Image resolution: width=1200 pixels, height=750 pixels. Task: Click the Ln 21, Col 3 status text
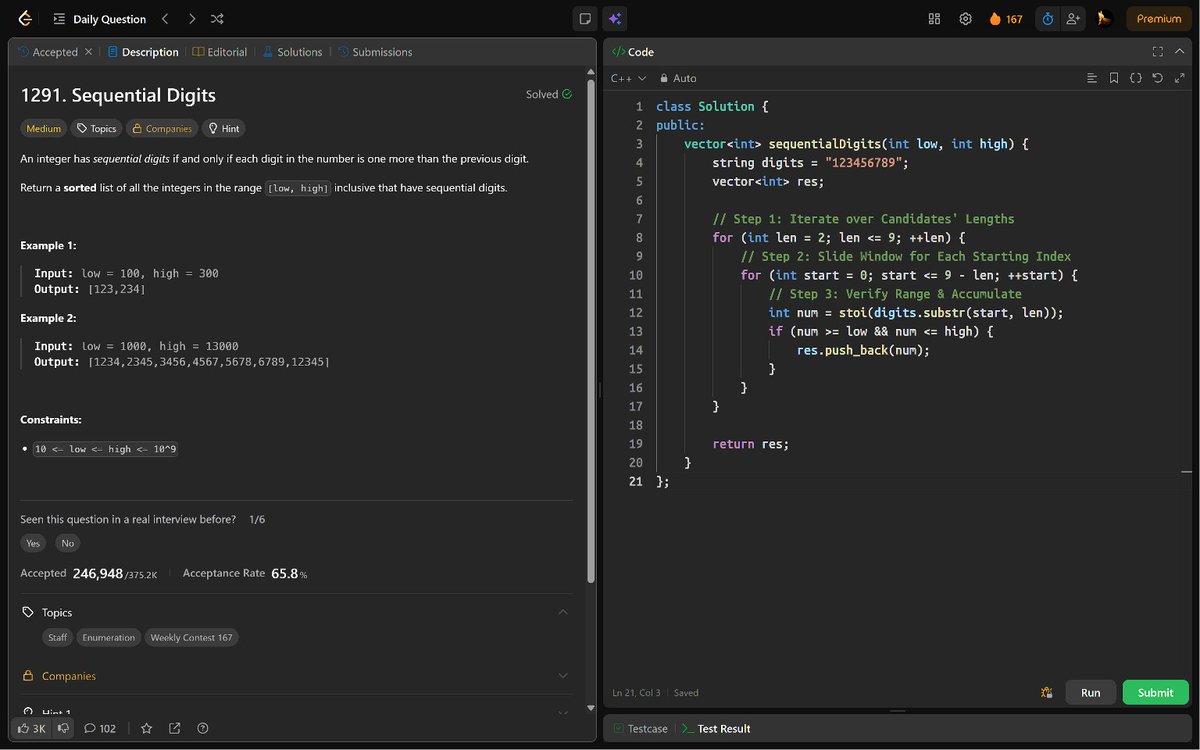point(636,692)
